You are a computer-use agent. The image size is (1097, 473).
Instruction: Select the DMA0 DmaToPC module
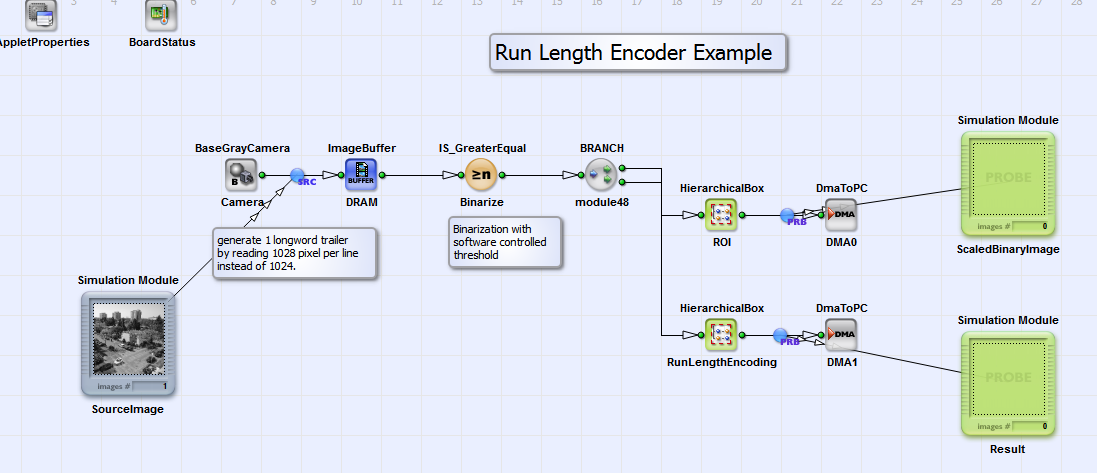click(x=841, y=215)
